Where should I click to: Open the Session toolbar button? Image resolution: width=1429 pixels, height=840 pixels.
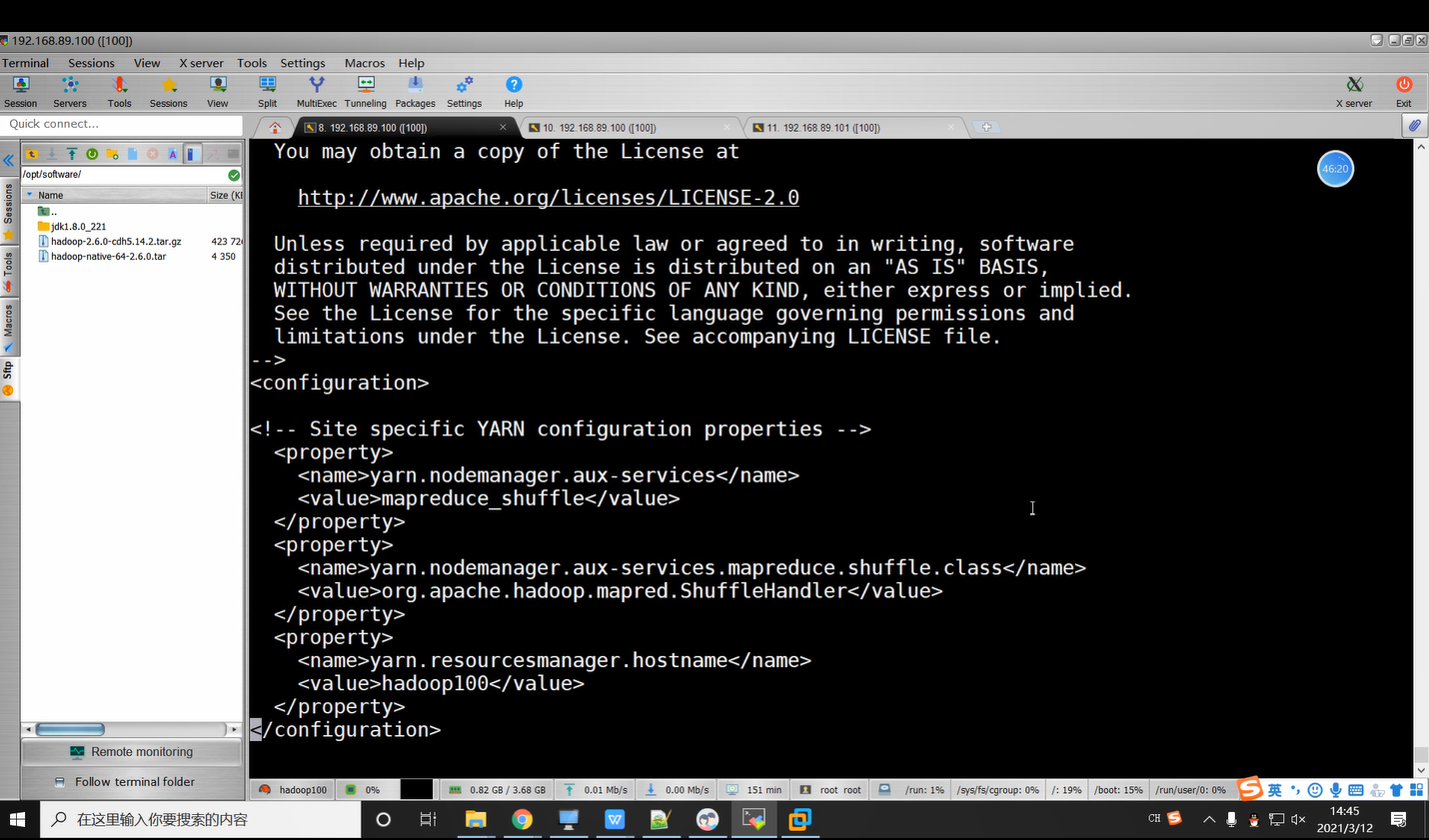20,92
